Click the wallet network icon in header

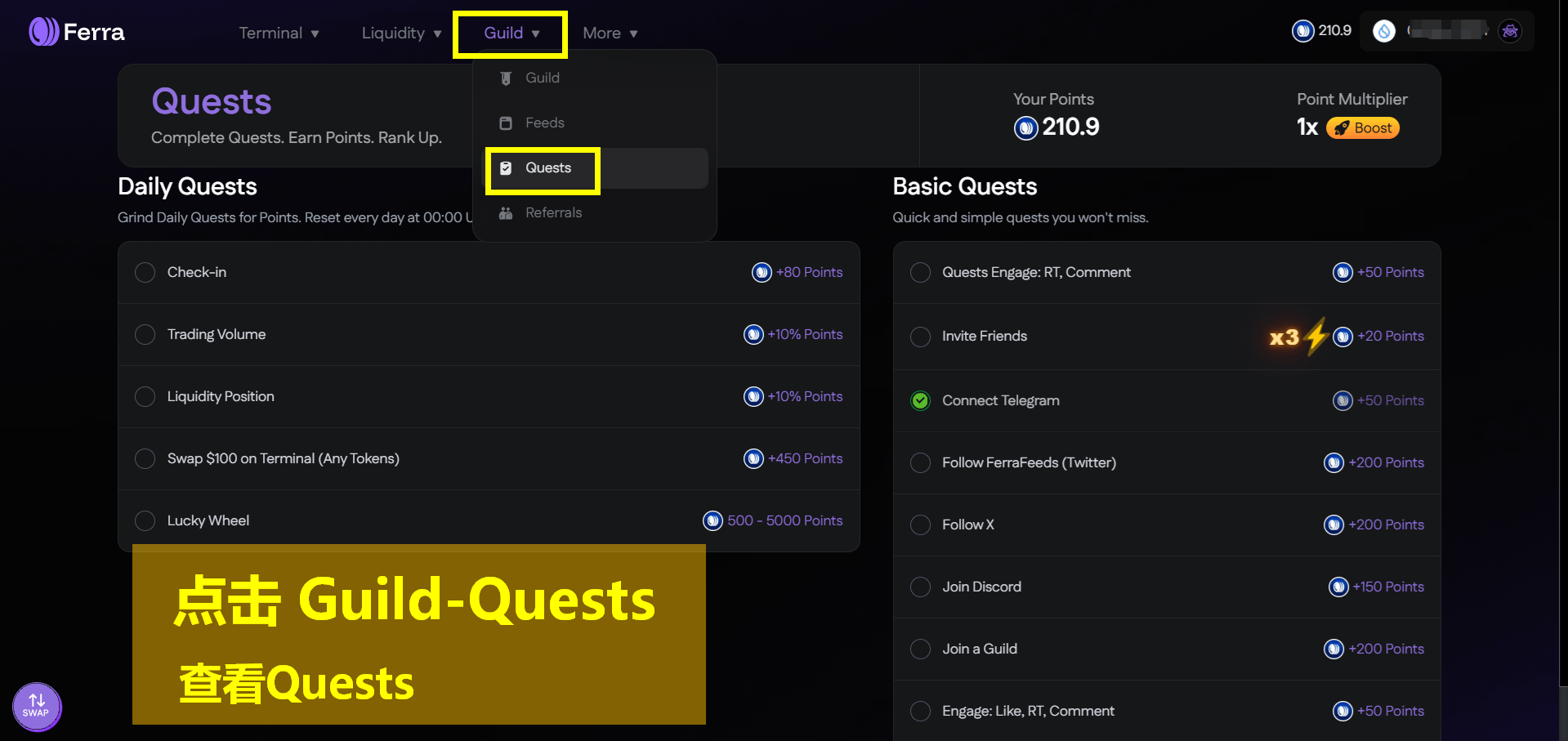(x=1383, y=31)
